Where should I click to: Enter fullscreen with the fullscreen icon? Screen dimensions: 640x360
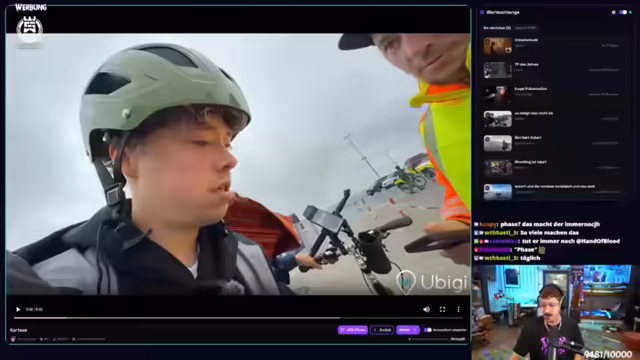pos(442,309)
